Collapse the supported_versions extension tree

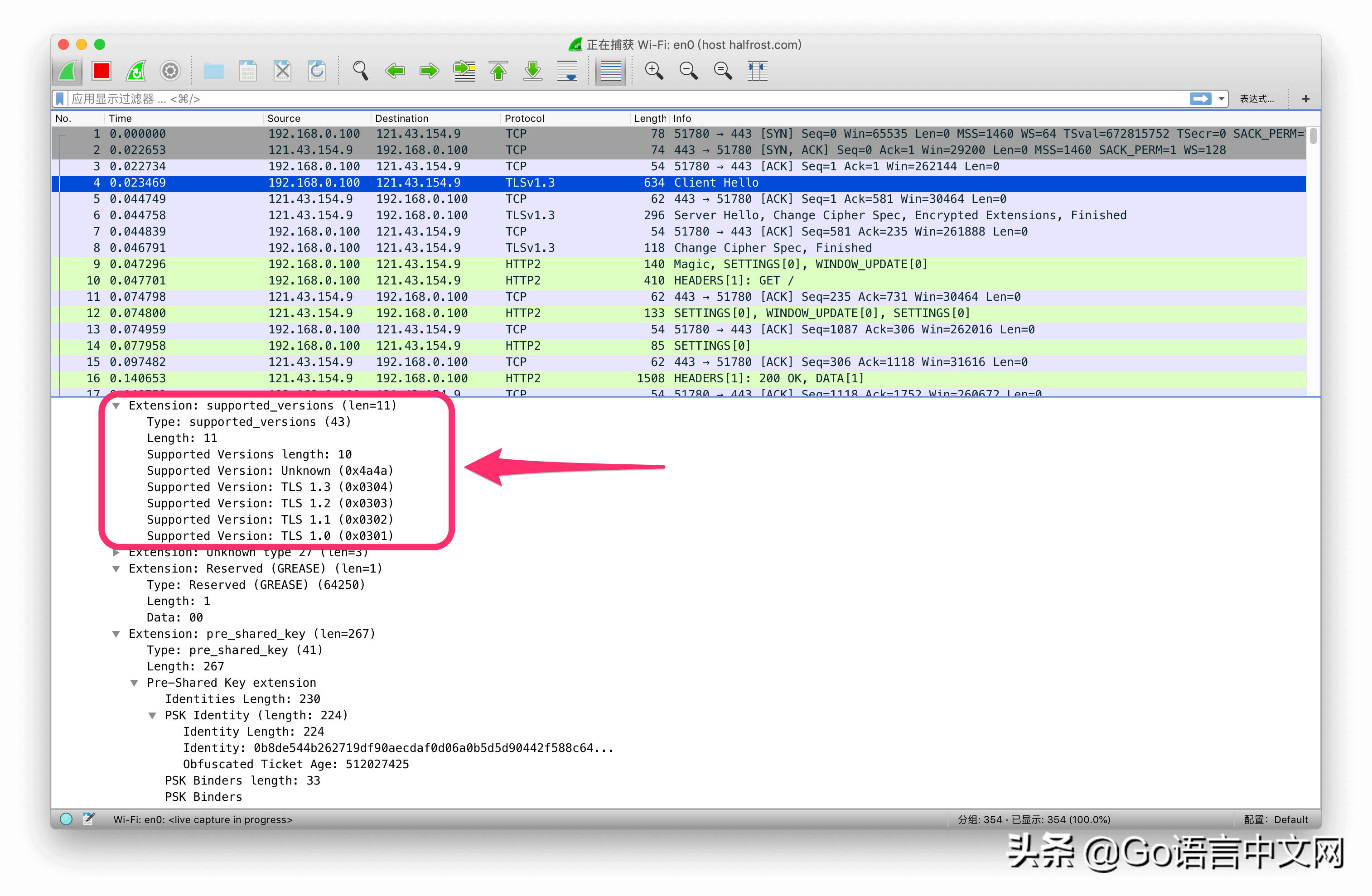116,406
